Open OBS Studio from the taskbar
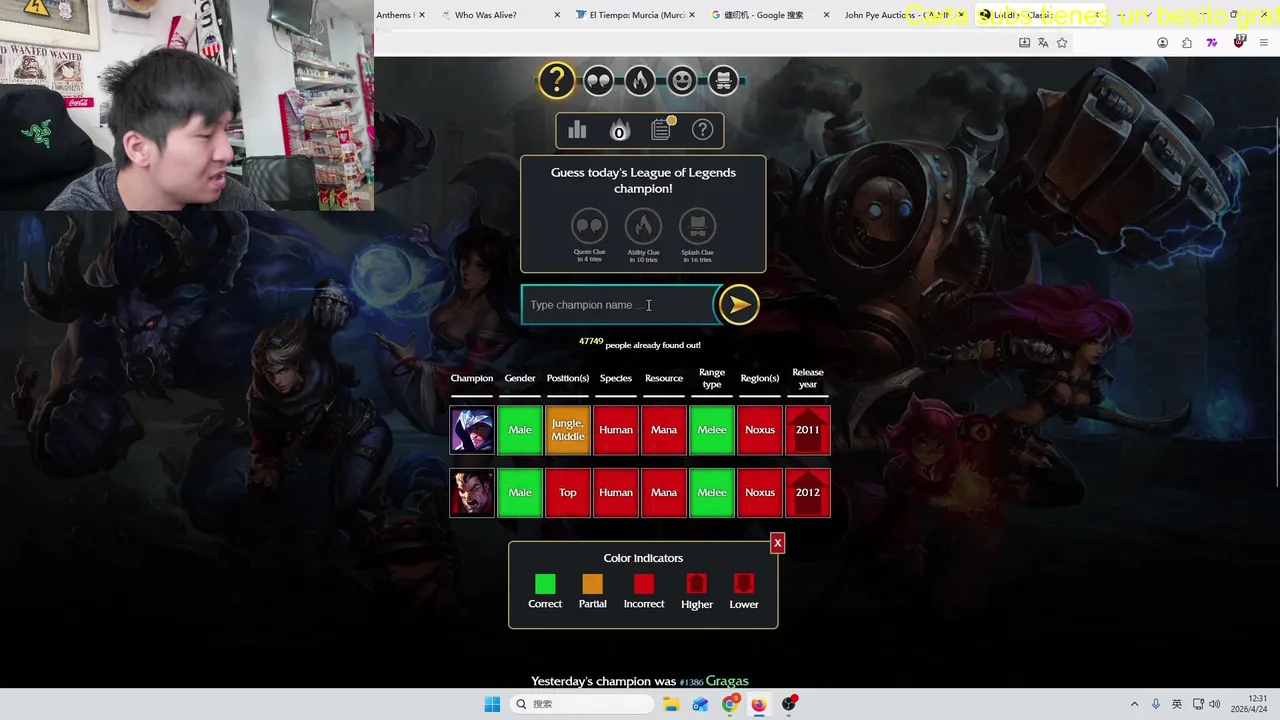This screenshot has width=1280, height=720. point(789,704)
